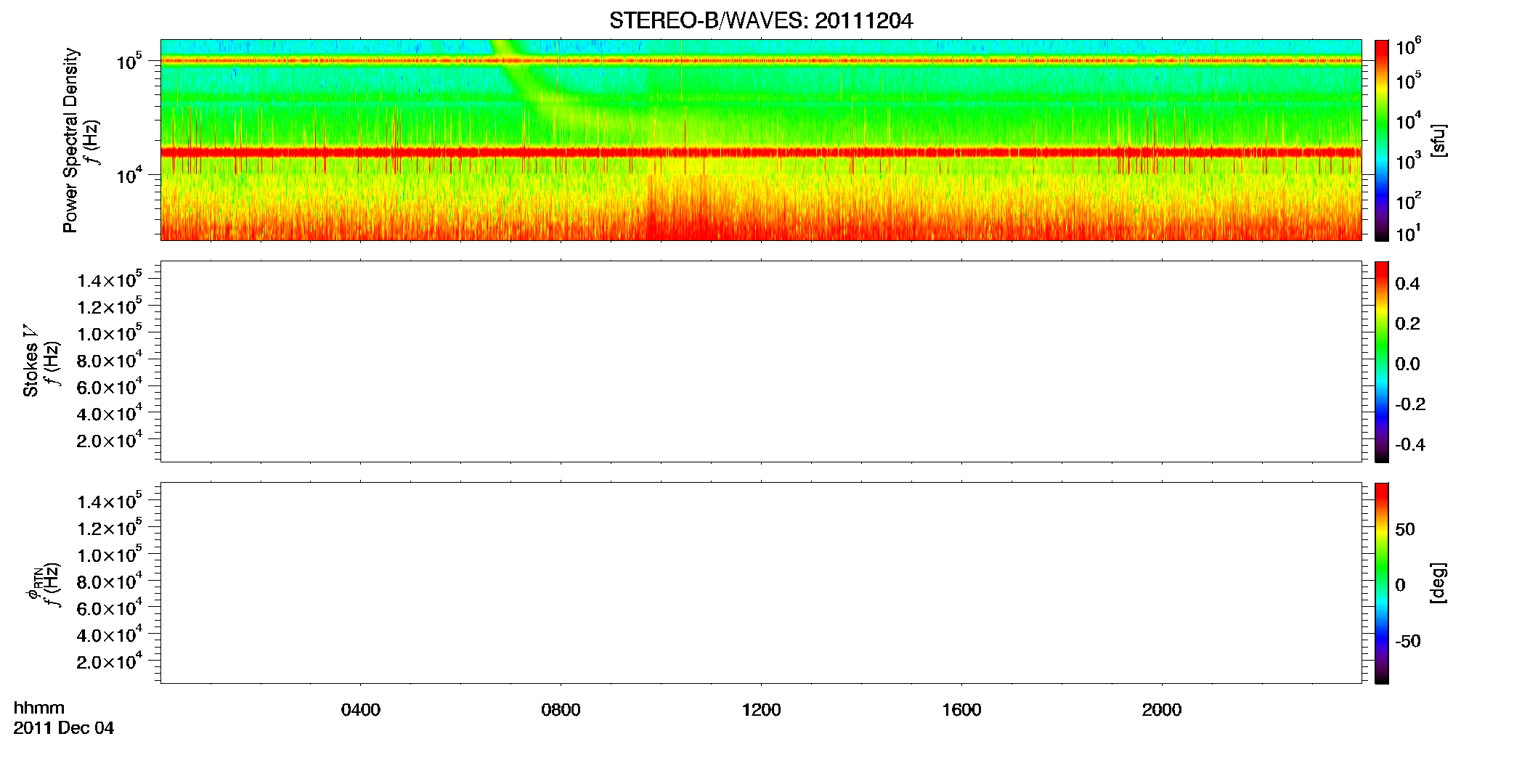This screenshot has width=1522, height=784.
Task: Select the 1200 time tick label
Action: [761, 710]
